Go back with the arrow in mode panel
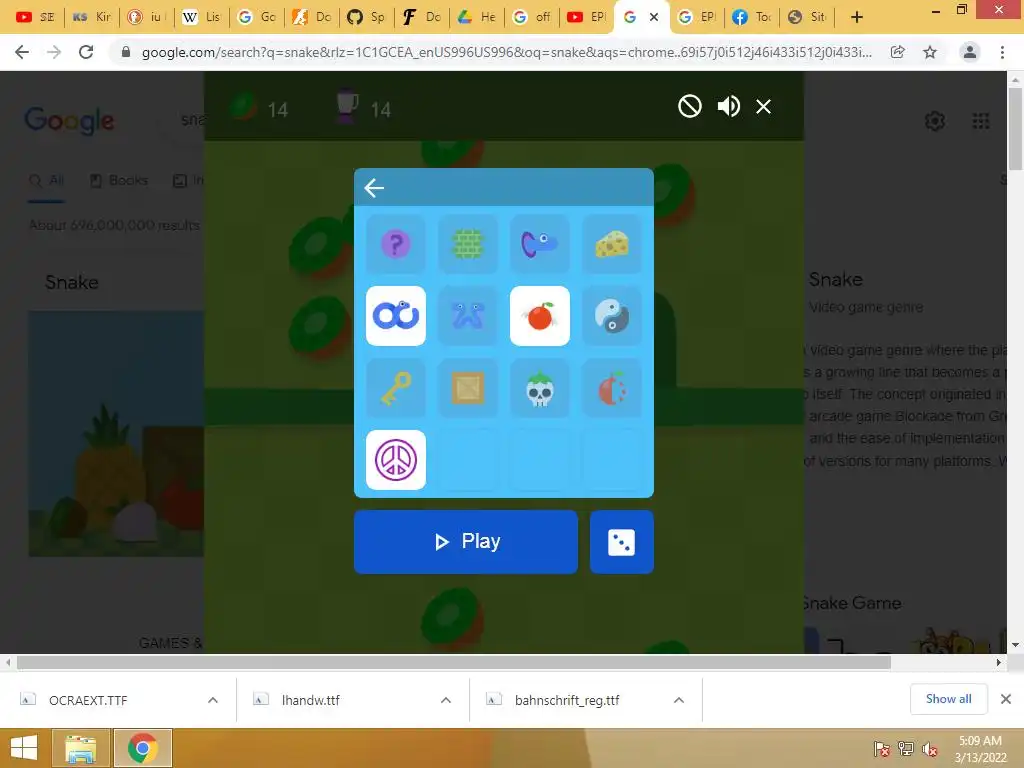This screenshot has height=768, width=1024. coord(374,188)
